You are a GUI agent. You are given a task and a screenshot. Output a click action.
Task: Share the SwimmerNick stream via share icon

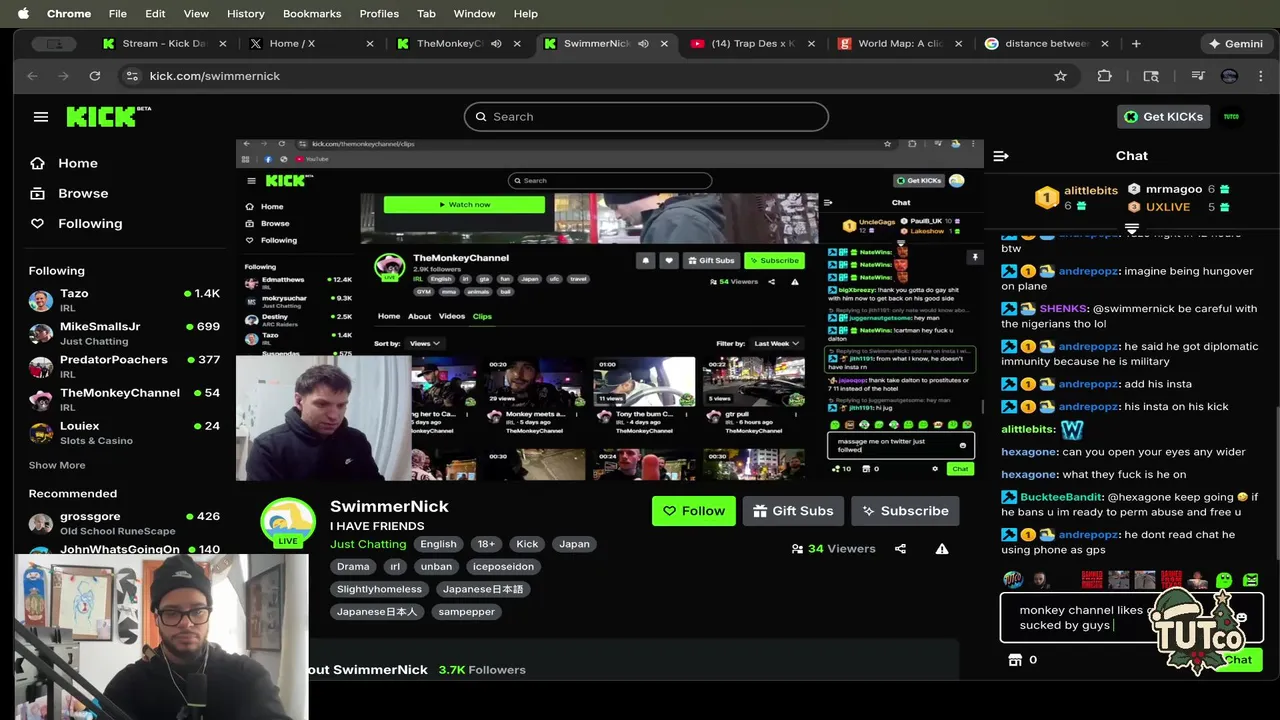point(900,549)
